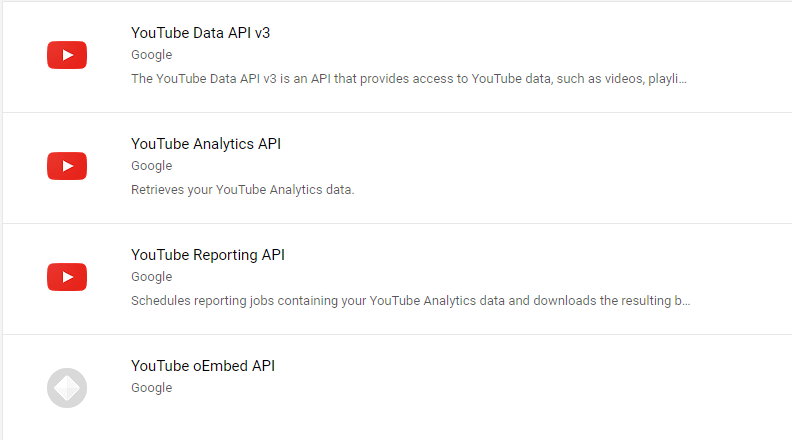
Task: Click Google label under YouTube Analytics API
Action: tap(152, 166)
